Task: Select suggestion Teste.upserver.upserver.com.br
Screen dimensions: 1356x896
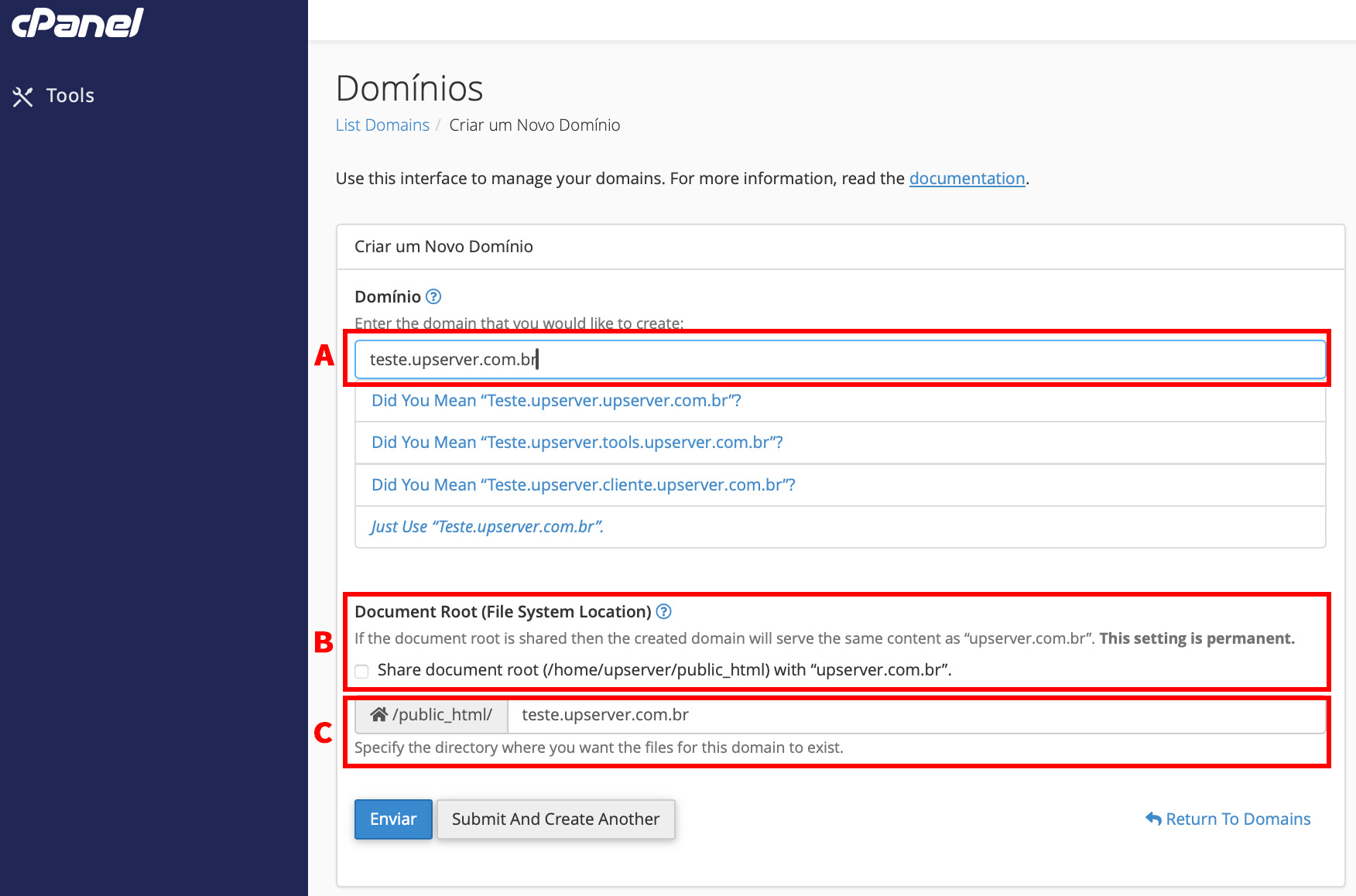Action: click(556, 401)
